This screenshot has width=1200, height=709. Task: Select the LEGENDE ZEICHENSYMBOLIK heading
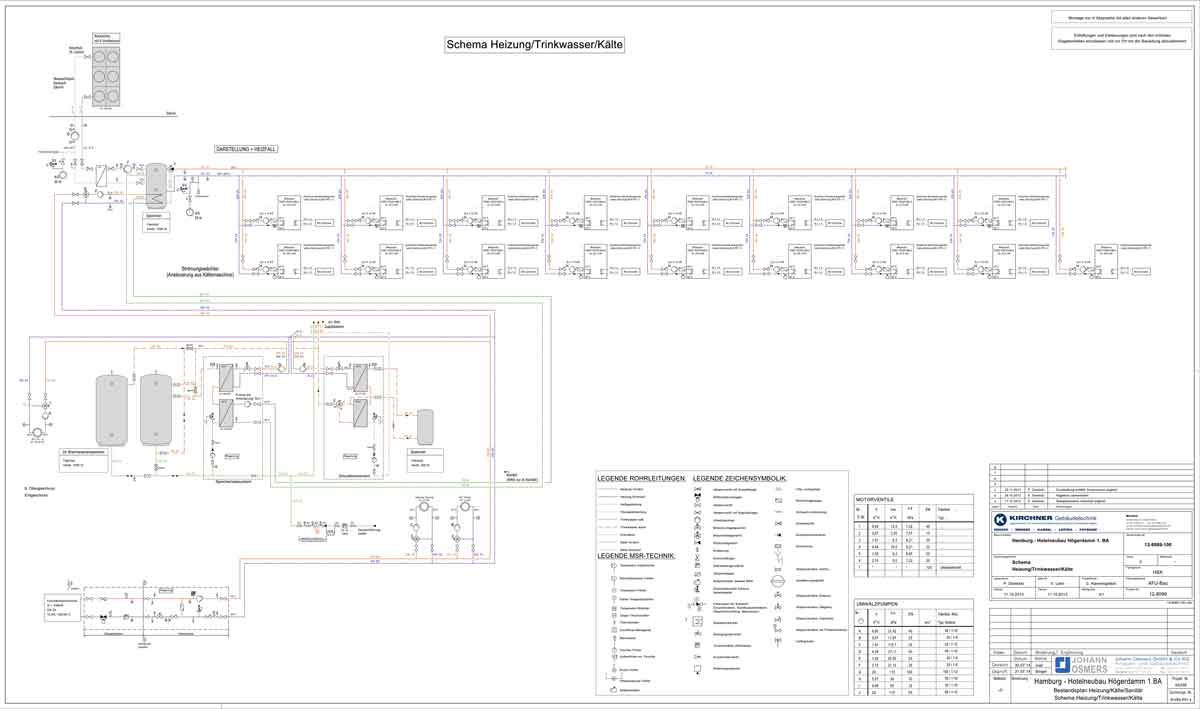(x=740, y=478)
